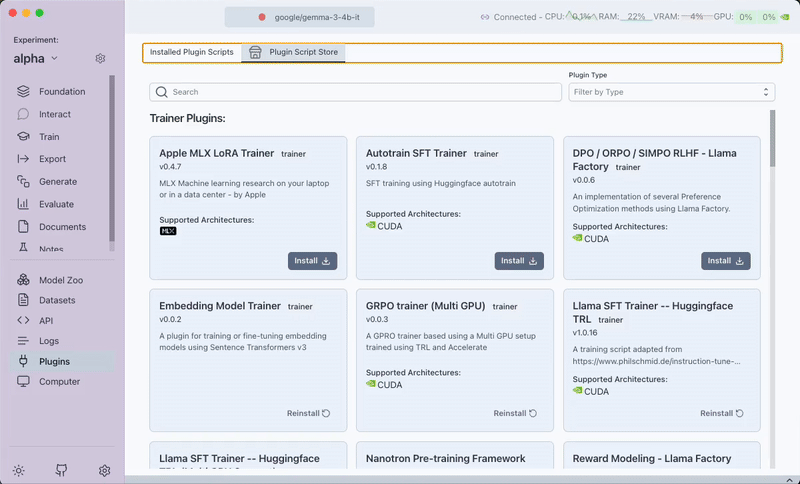This screenshot has height=484, width=800.
Task: Open the Datasets page
Action: point(57,300)
